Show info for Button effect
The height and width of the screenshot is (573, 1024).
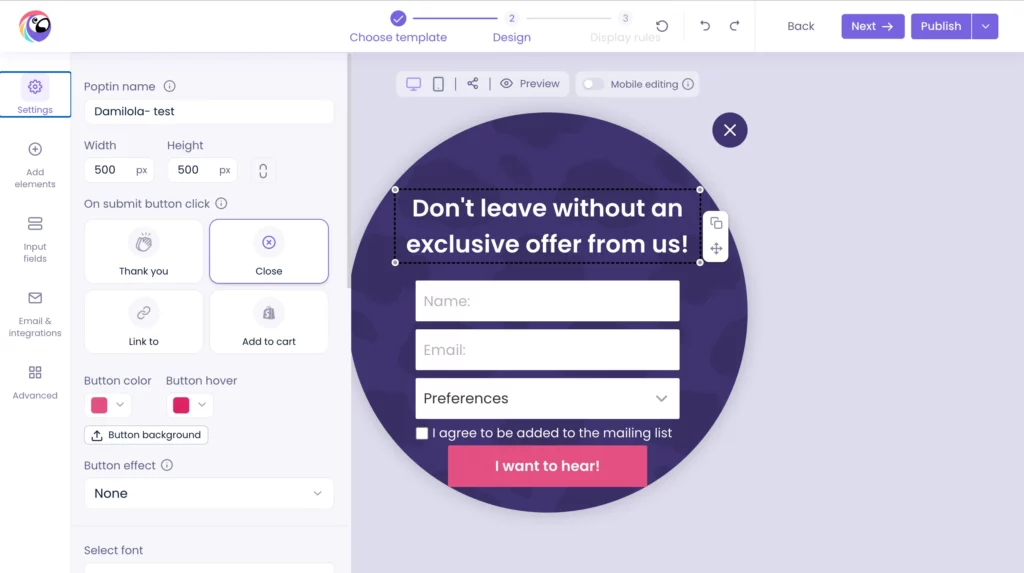pyautogui.click(x=167, y=465)
